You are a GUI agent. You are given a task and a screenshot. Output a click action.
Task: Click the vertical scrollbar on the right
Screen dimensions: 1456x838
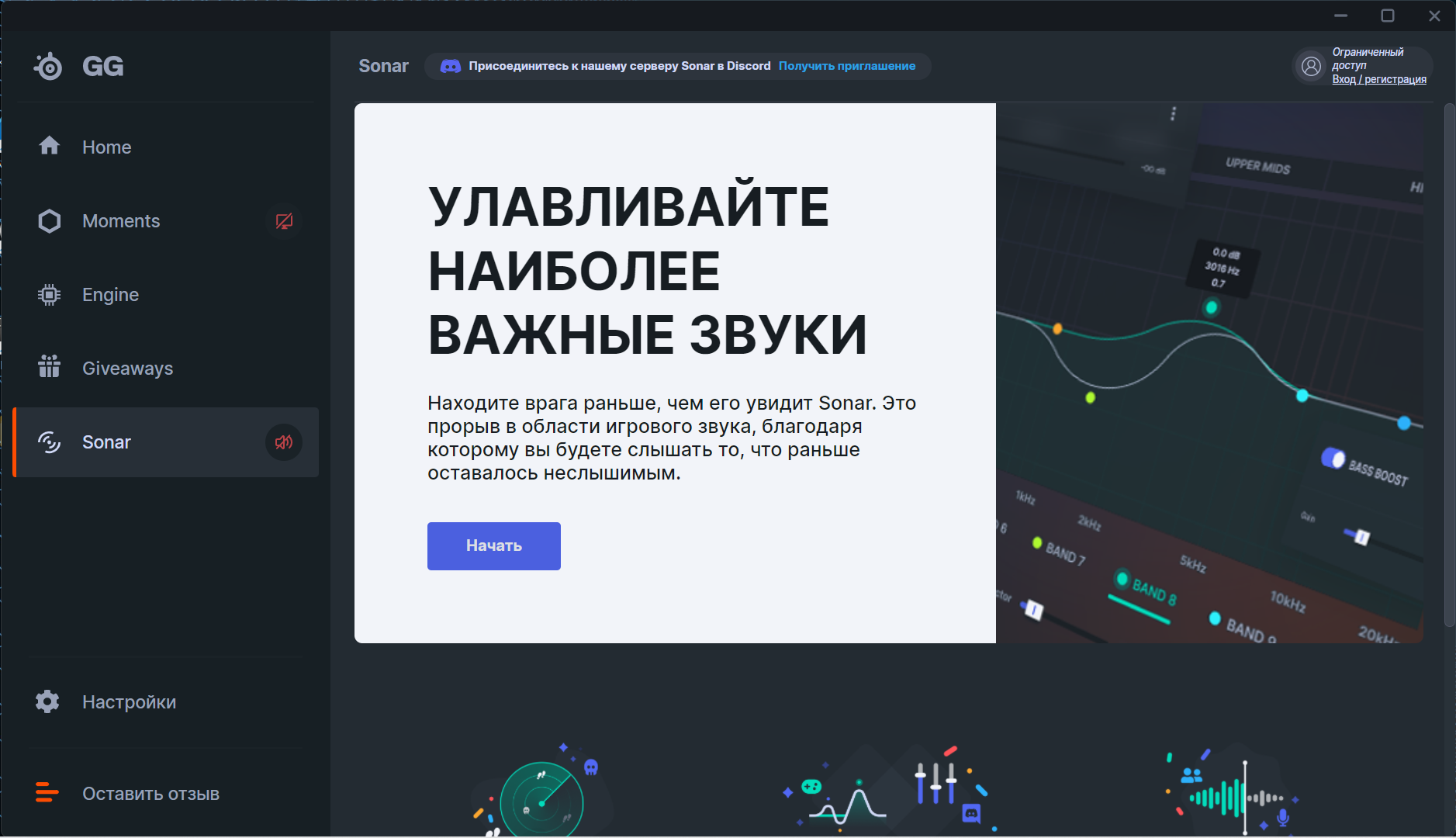tap(1449, 365)
